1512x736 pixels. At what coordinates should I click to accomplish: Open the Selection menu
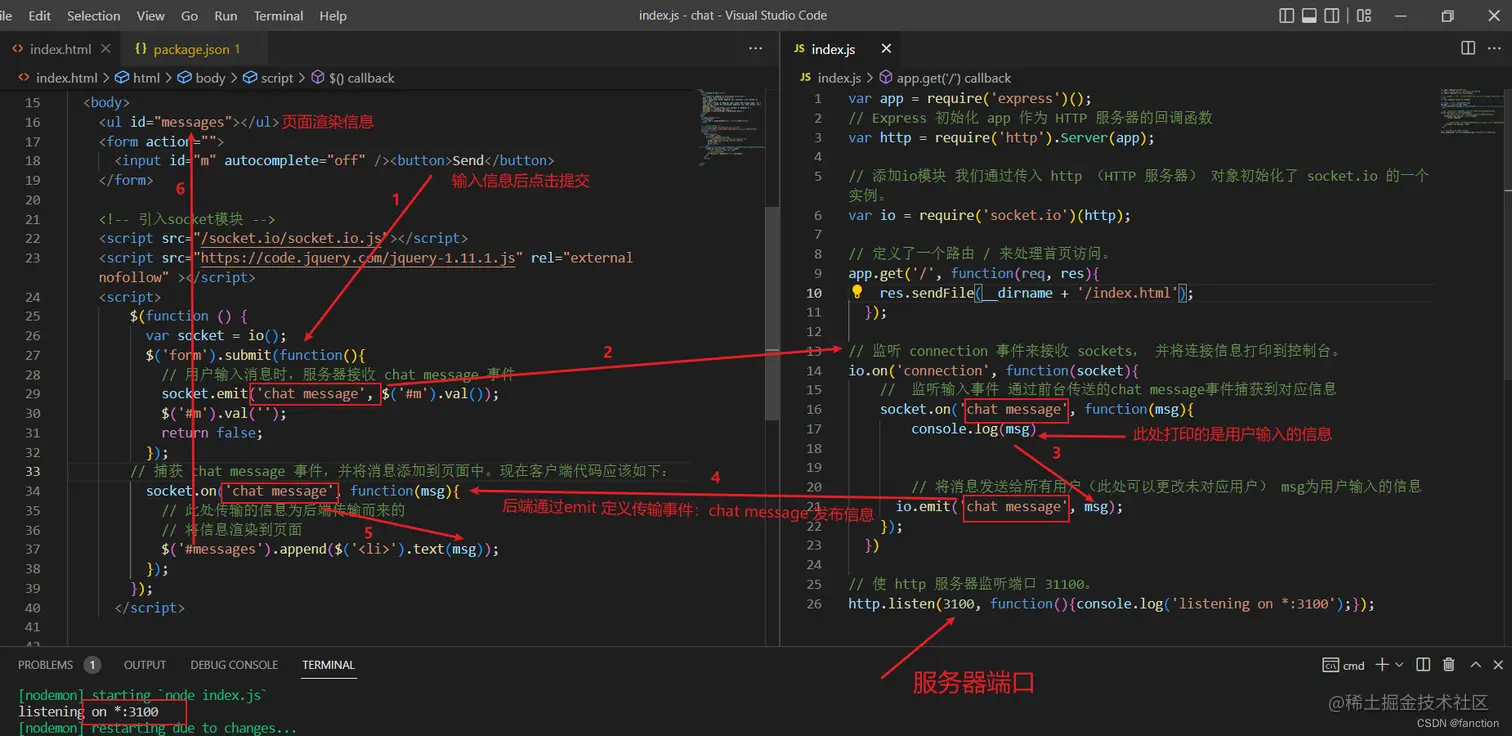pos(93,16)
